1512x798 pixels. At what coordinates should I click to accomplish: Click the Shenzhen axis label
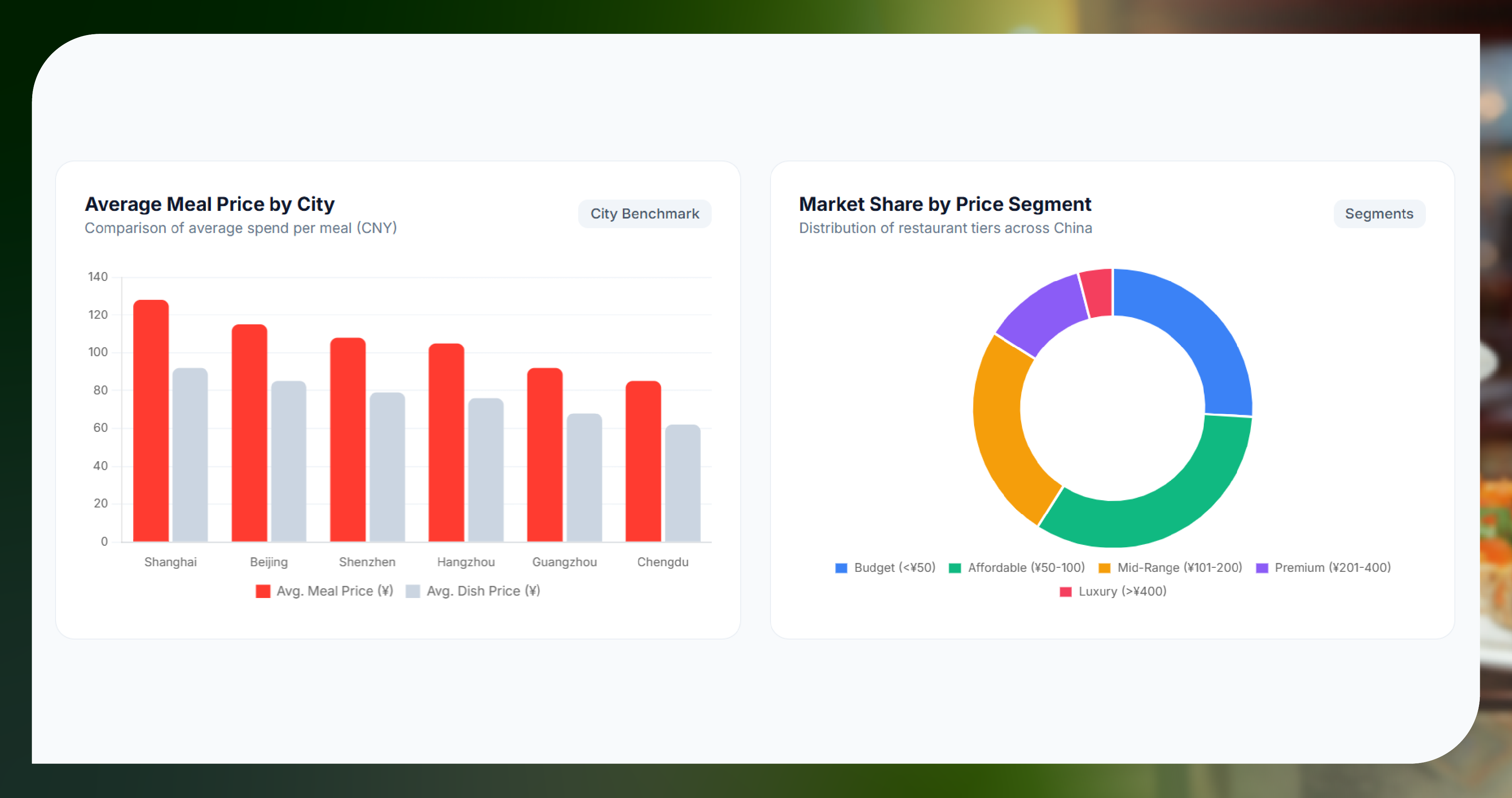coord(367,562)
